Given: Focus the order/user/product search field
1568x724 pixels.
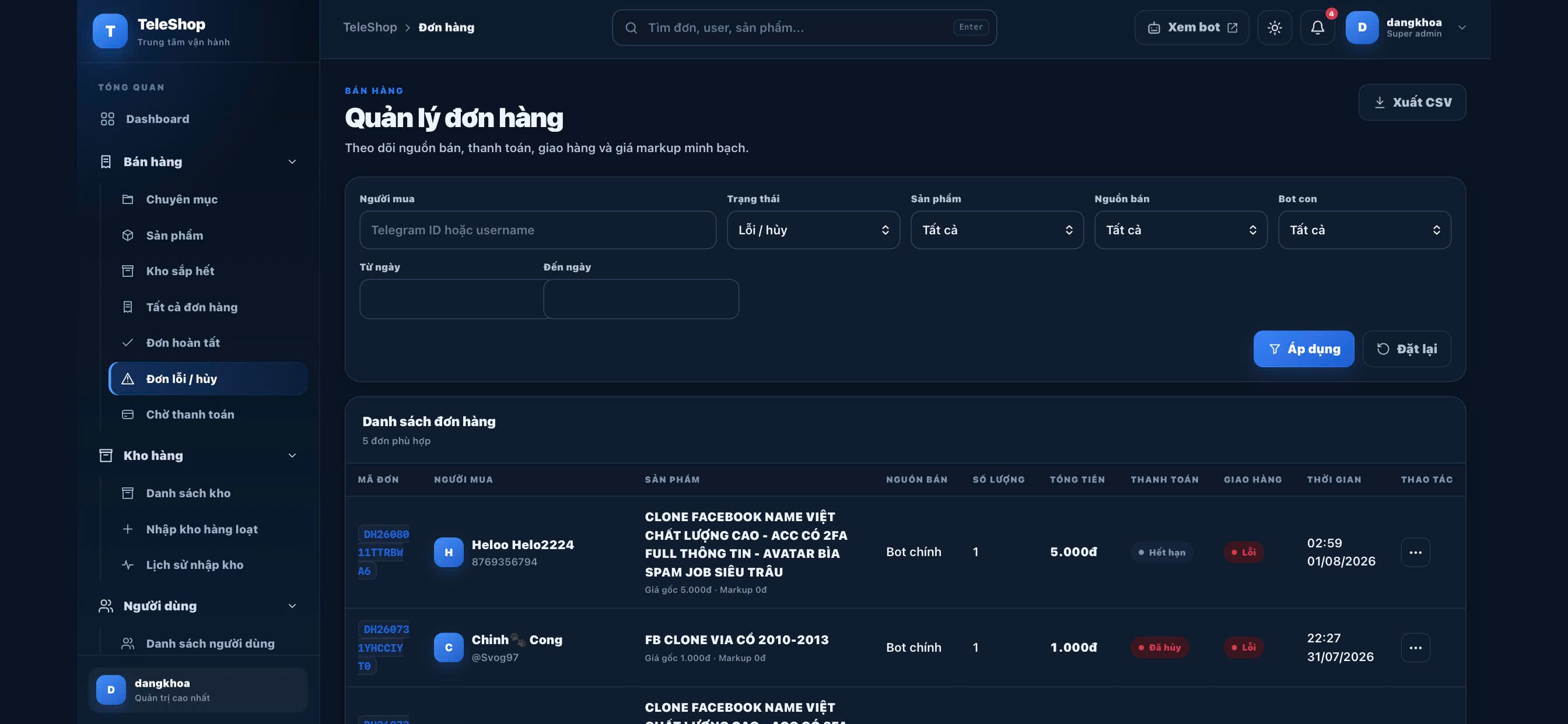Looking at the screenshot, I should tap(804, 27).
